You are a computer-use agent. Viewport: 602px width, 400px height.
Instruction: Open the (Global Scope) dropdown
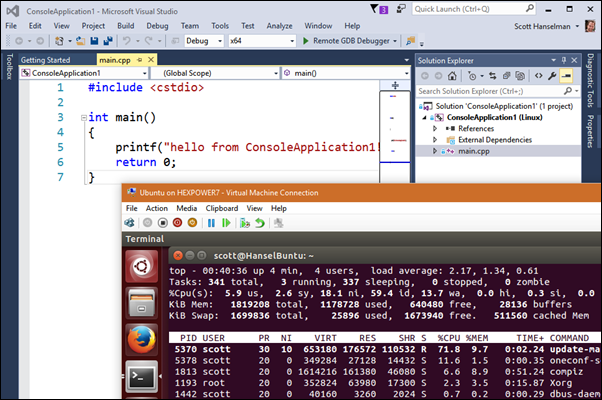(276, 73)
